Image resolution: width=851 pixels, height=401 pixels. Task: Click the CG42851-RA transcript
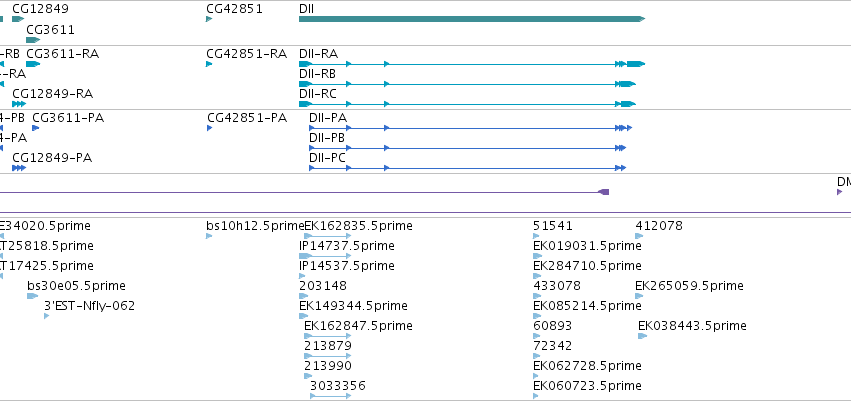tap(209, 64)
